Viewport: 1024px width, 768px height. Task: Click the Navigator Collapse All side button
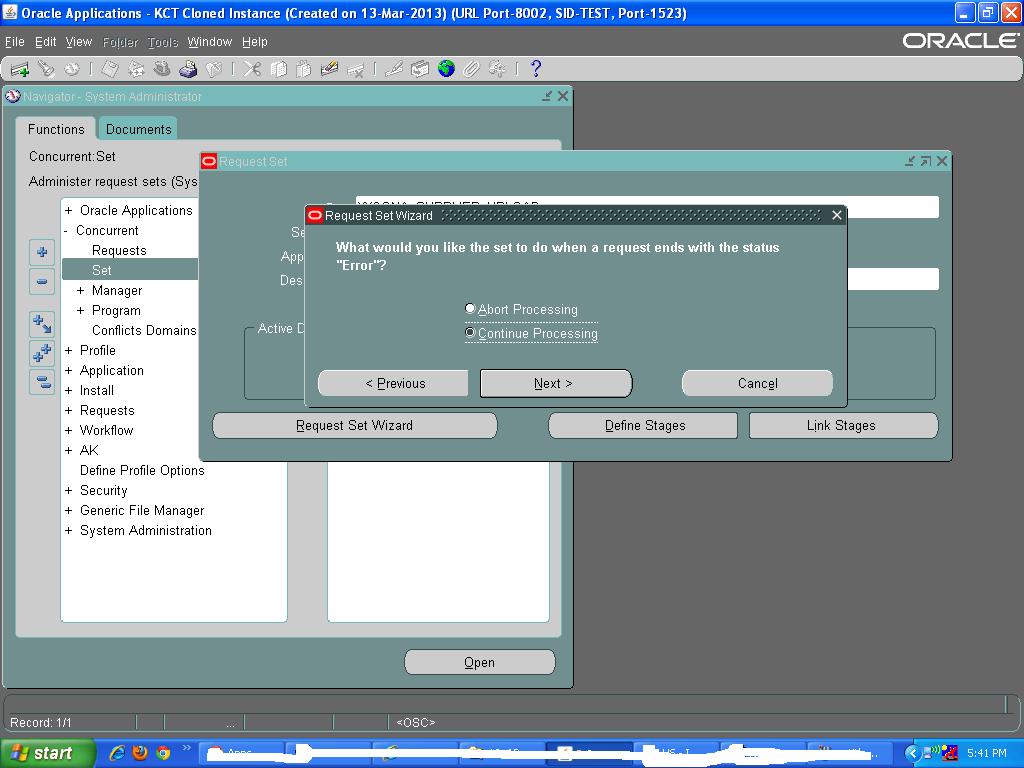(x=42, y=382)
